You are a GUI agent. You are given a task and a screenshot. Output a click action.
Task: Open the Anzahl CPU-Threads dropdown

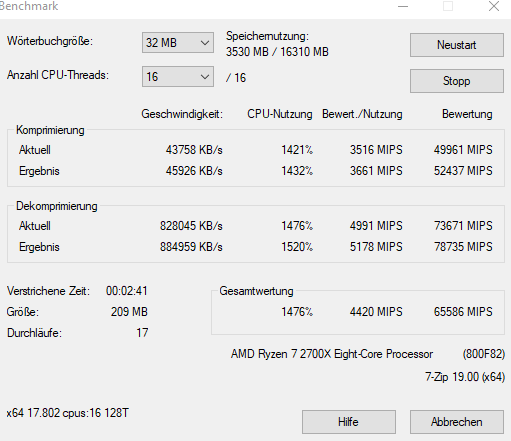click(178, 76)
